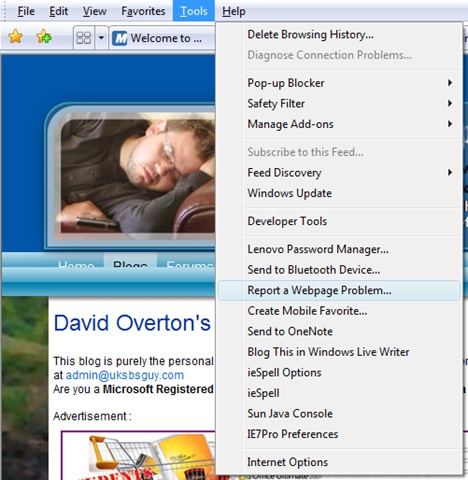Open the File menu
This screenshot has width=468, height=480.
(26, 11)
